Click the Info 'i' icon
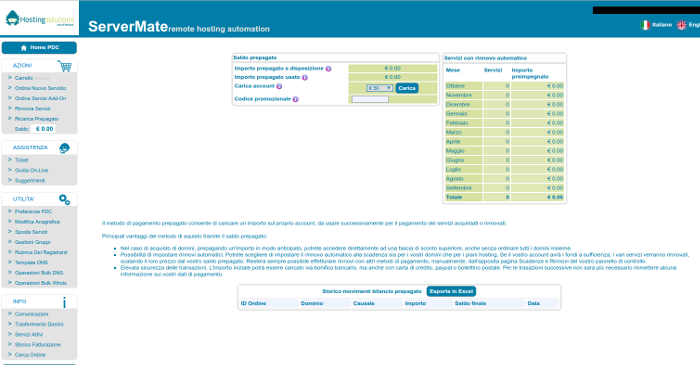The width and height of the screenshot is (700, 365). (64, 303)
